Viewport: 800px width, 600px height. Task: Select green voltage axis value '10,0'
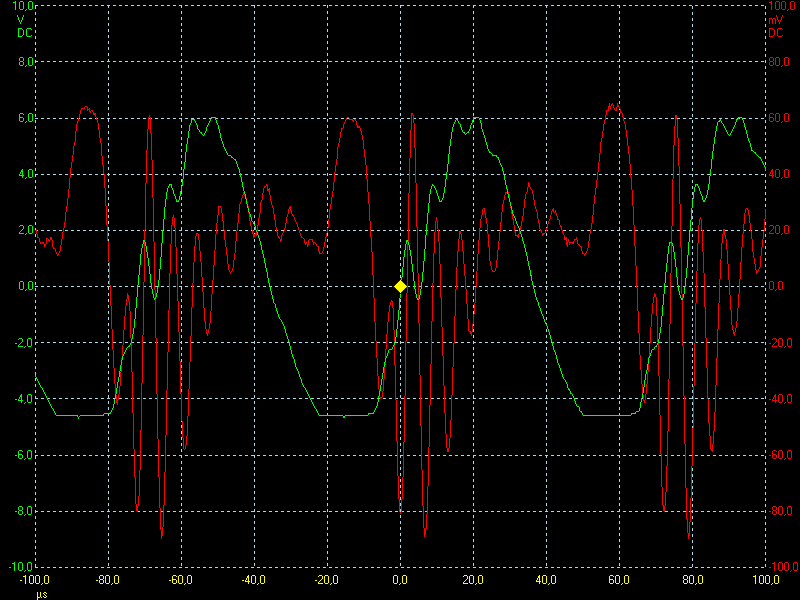22,6
